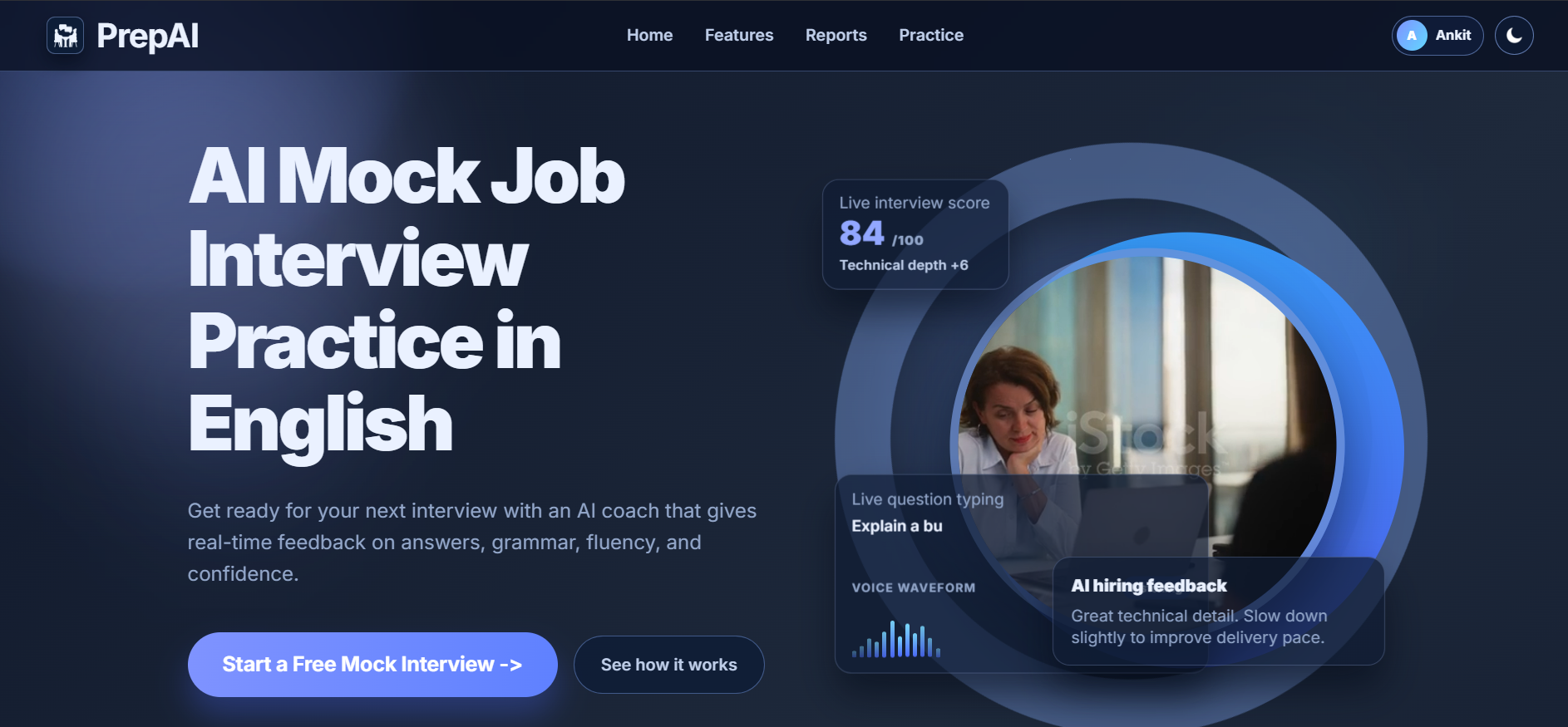
Task: Click the Get ready for your next interview paragraph
Action: [472, 543]
